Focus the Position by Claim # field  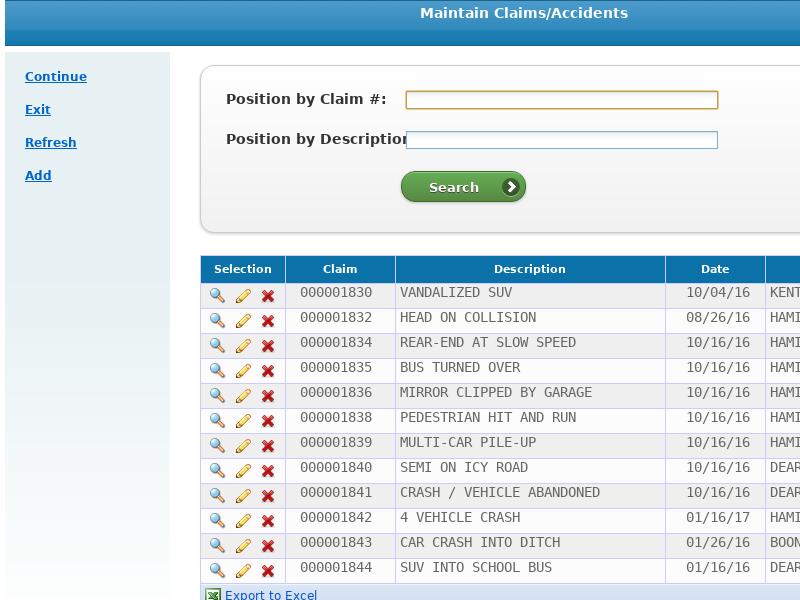pos(561,100)
